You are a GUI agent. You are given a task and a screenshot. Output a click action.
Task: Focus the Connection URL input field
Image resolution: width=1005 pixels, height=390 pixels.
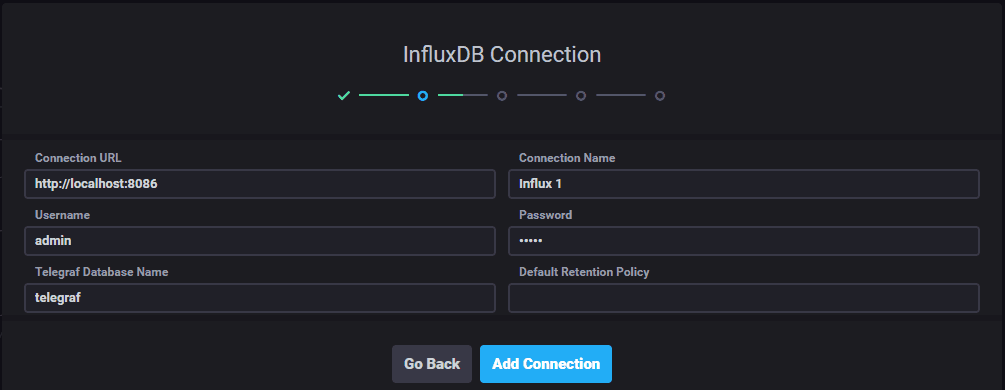260,184
